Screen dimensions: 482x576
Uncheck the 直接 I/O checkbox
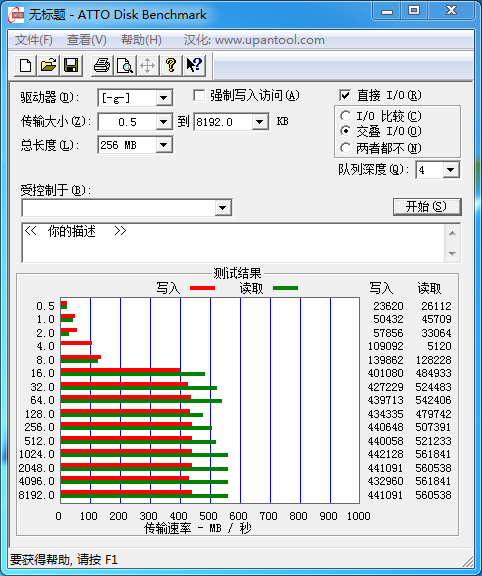(x=345, y=96)
